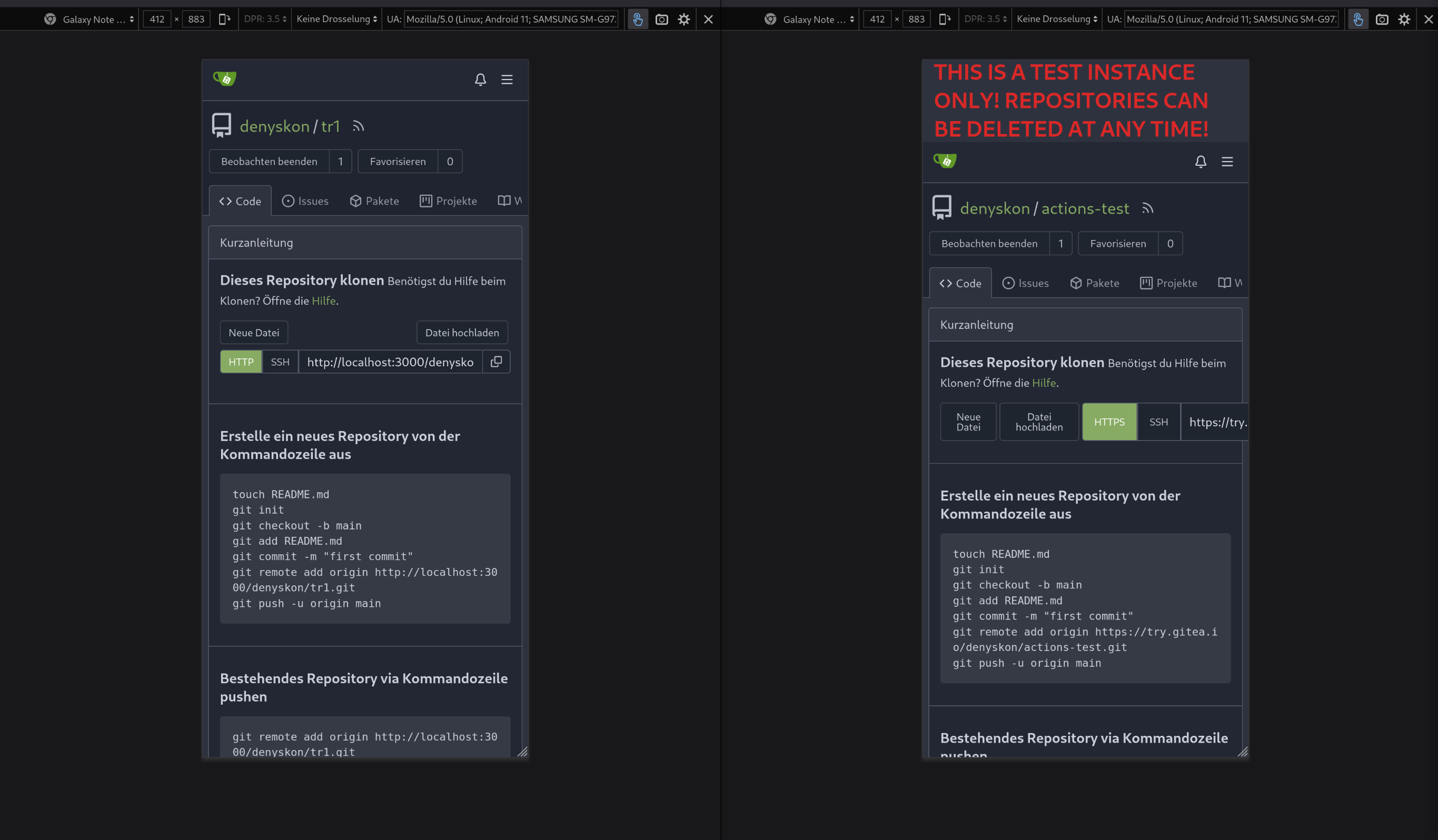Select Pakete tab in actions-test repository
The width and height of the screenshot is (1438, 840).
[x=1095, y=283]
